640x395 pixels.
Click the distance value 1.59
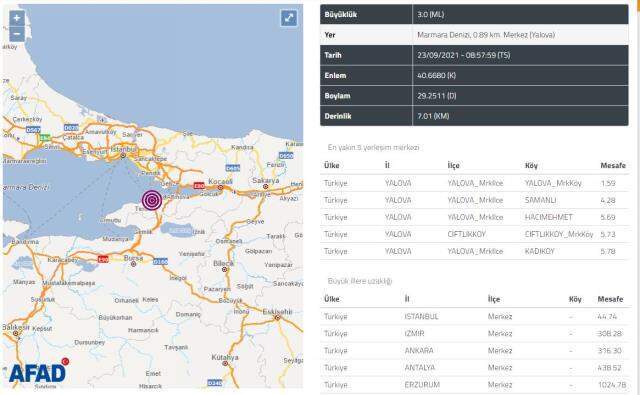click(608, 184)
